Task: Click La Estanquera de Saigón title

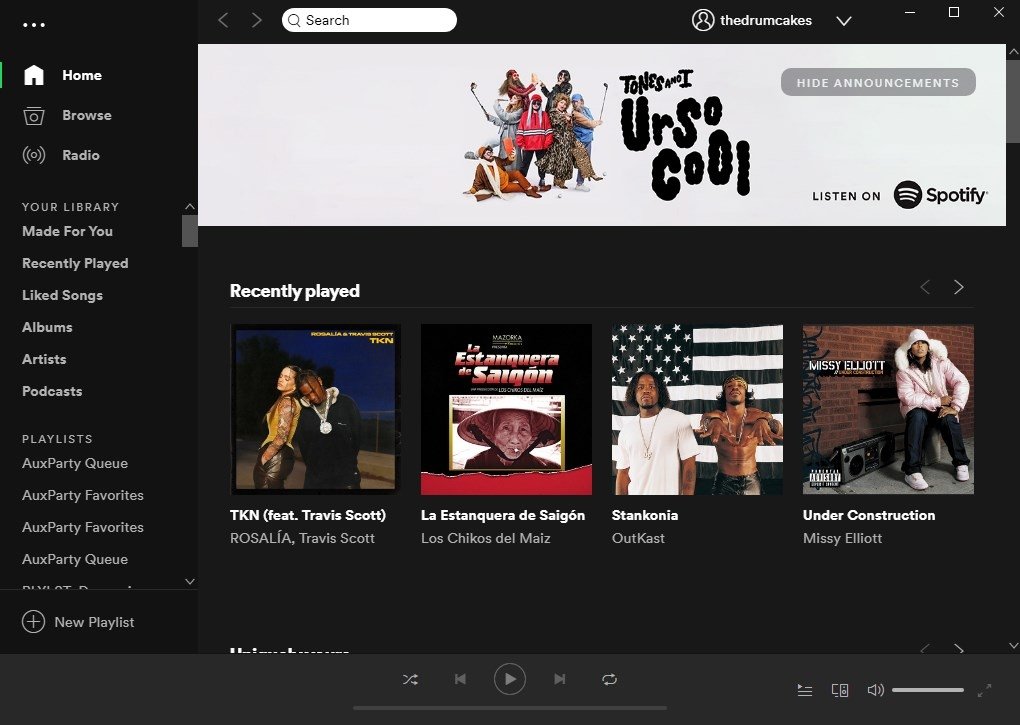Action: [x=503, y=515]
